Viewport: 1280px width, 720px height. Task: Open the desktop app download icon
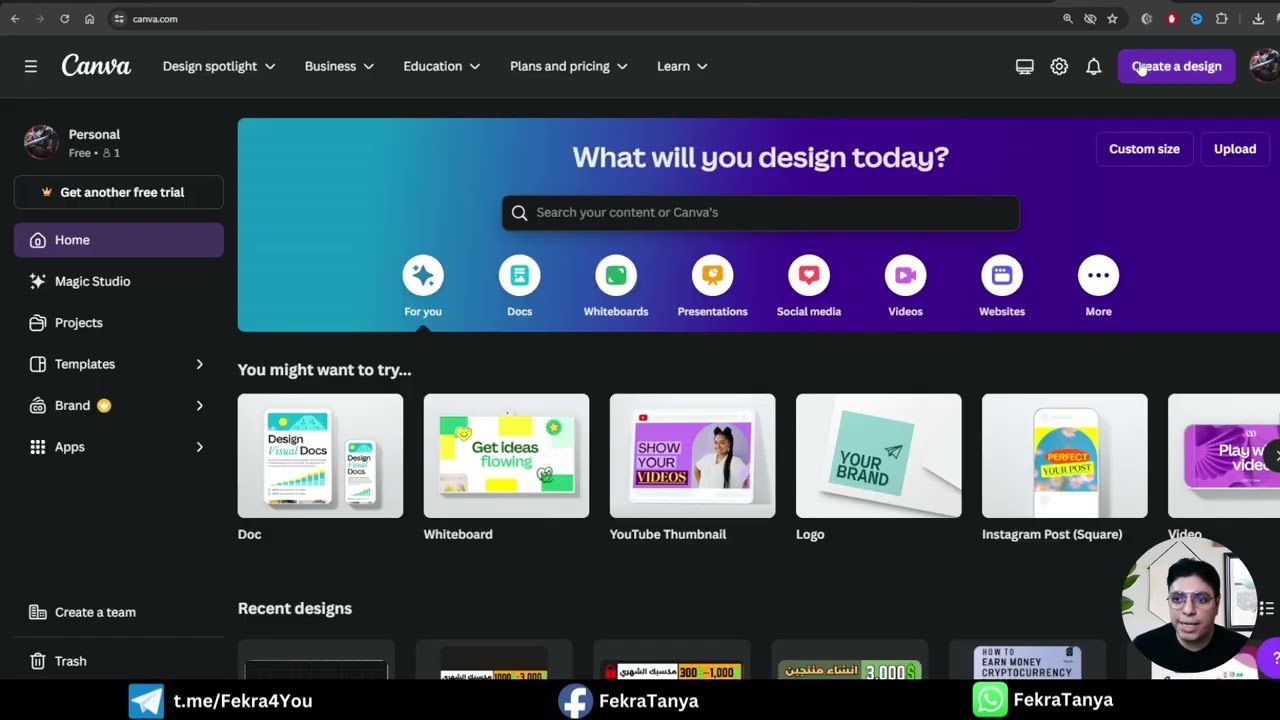click(x=1025, y=66)
